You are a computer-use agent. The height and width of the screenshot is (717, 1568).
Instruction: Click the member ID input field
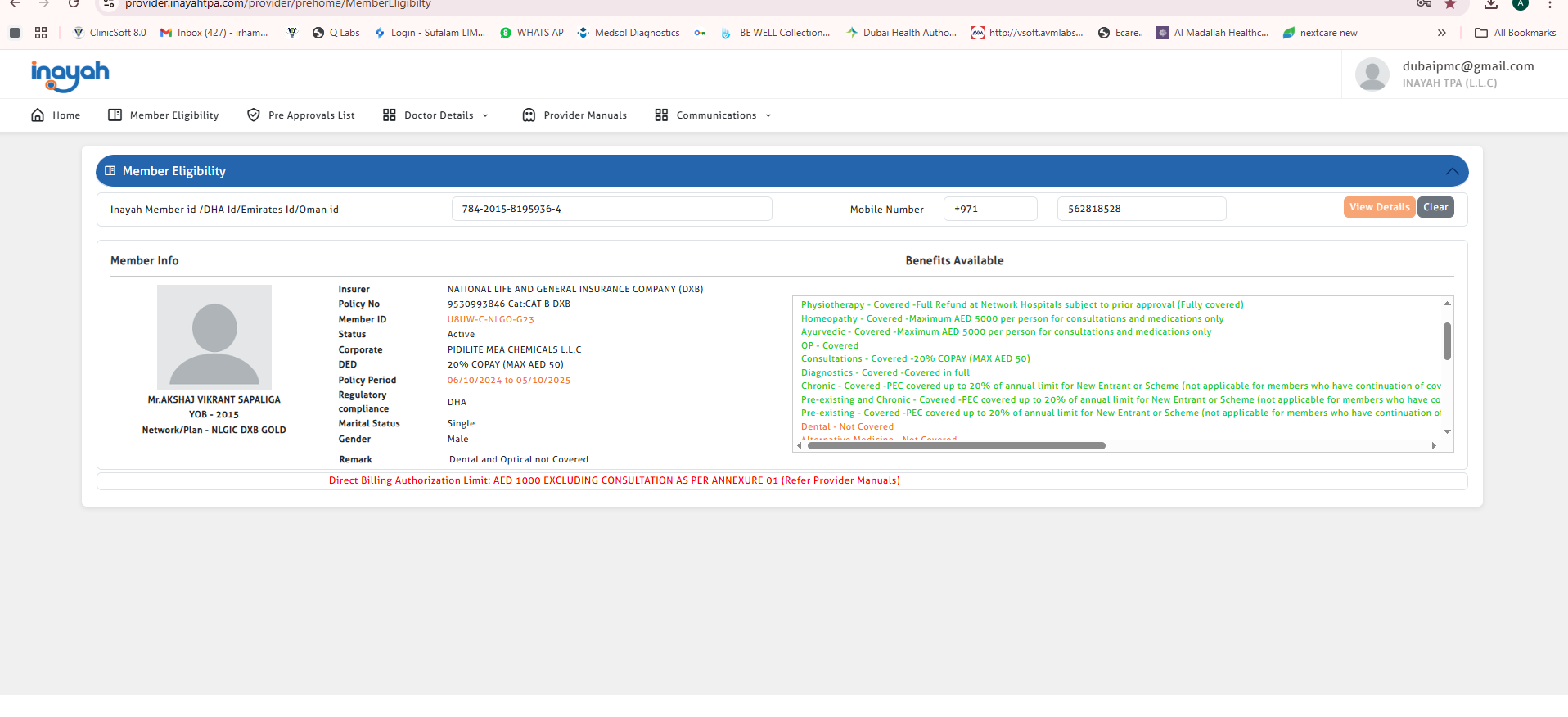pyautogui.click(x=611, y=209)
